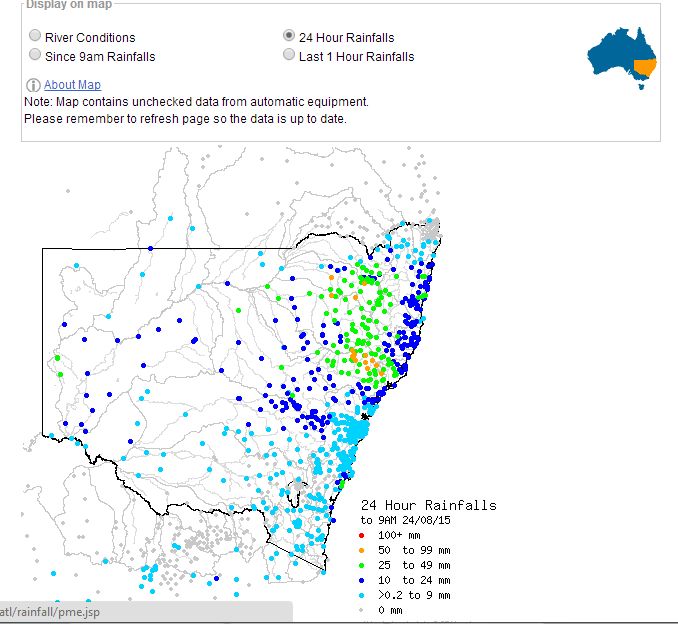Click the 24 Hour Rainfalls legend title

[428, 506]
